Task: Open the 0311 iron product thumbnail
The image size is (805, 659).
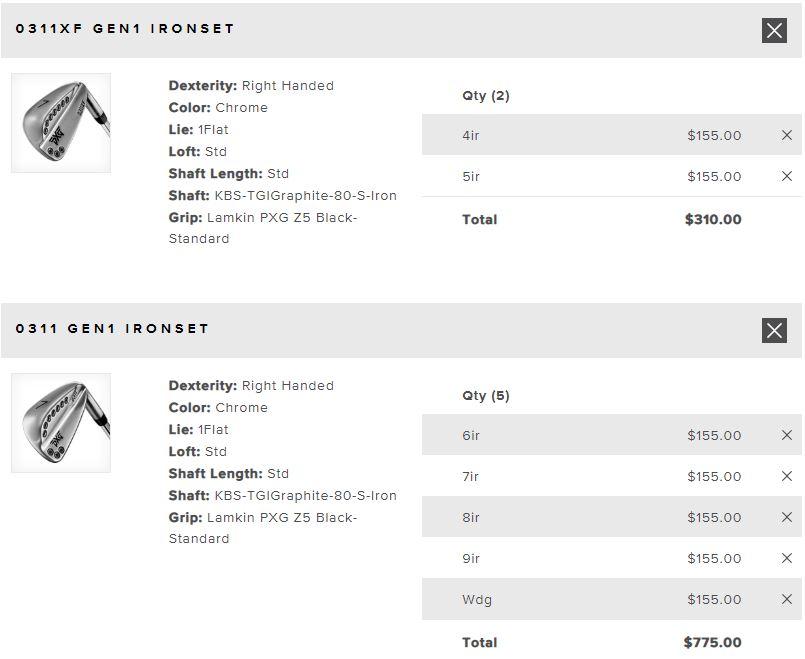Action: point(61,423)
